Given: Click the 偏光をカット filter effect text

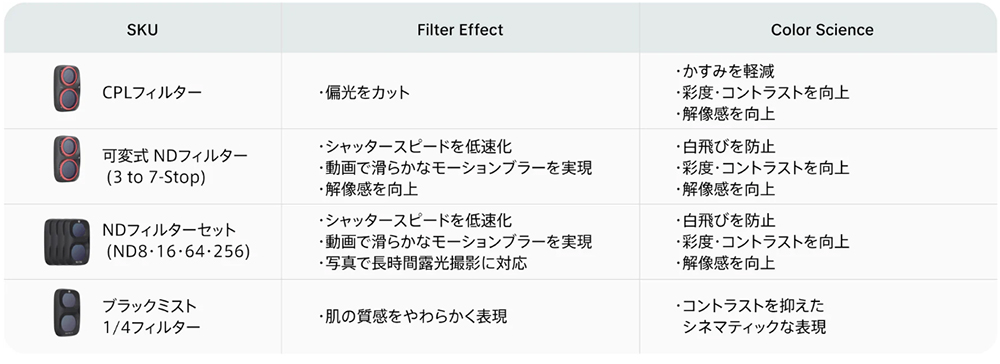Looking at the screenshot, I should click(364, 92).
